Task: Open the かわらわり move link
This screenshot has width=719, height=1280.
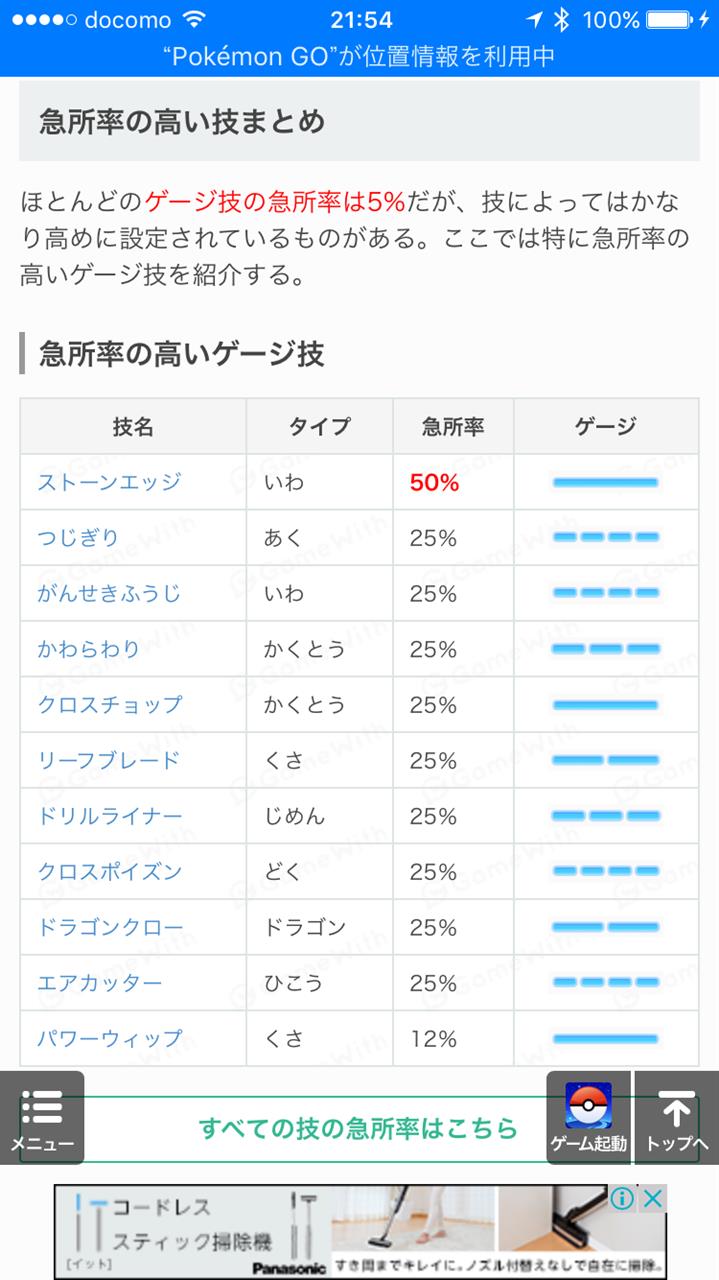Action: click(x=88, y=649)
